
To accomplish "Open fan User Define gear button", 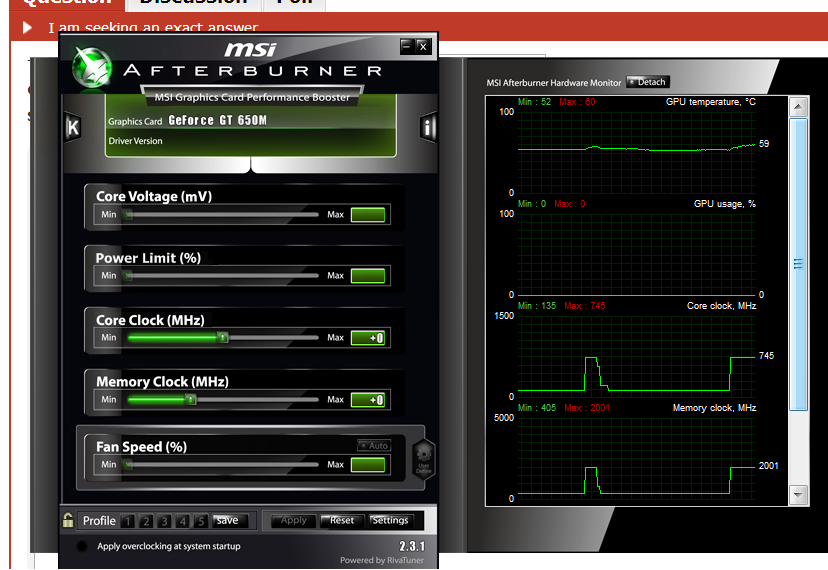I will pos(424,459).
